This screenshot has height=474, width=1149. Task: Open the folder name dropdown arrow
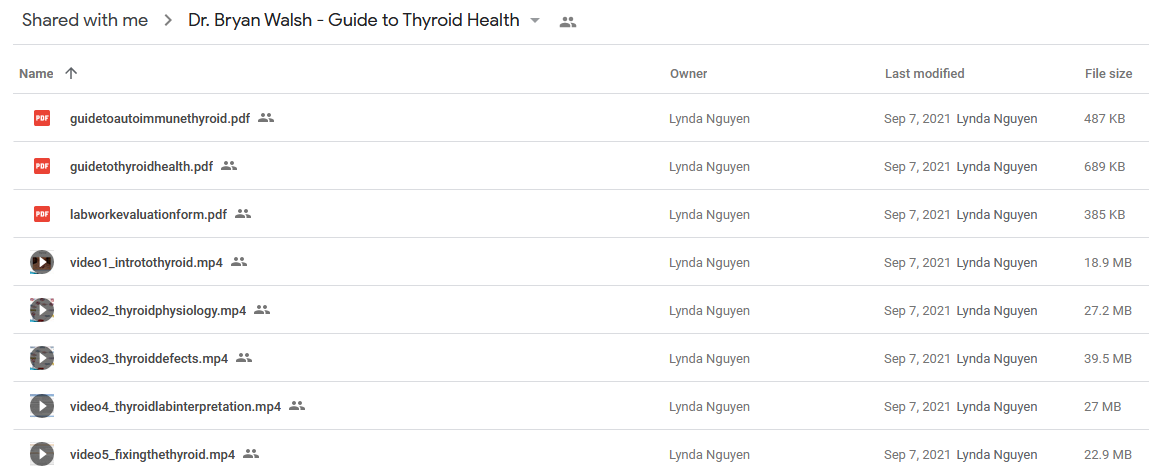pos(535,21)
